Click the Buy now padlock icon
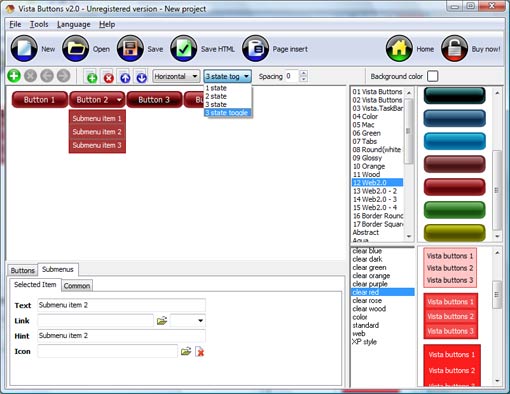This screenshot has width=510, height=394. (x=454, y=49)
